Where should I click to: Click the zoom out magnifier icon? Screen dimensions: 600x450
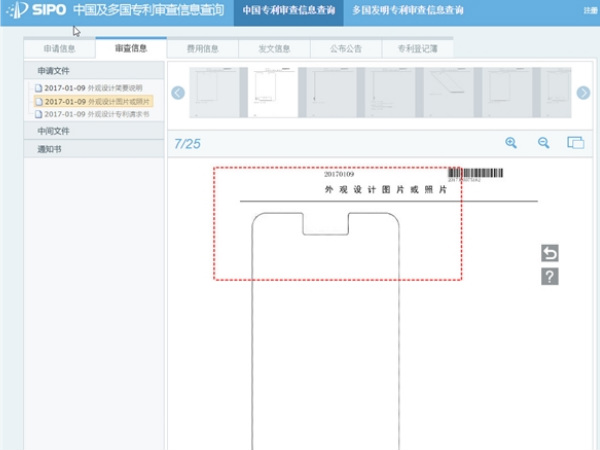point(543,143)
